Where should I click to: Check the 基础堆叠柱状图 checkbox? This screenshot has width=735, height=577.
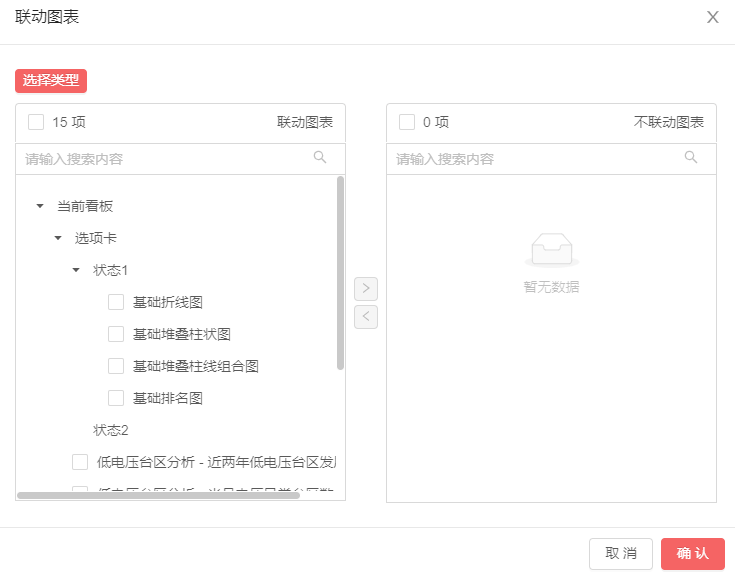116,334
